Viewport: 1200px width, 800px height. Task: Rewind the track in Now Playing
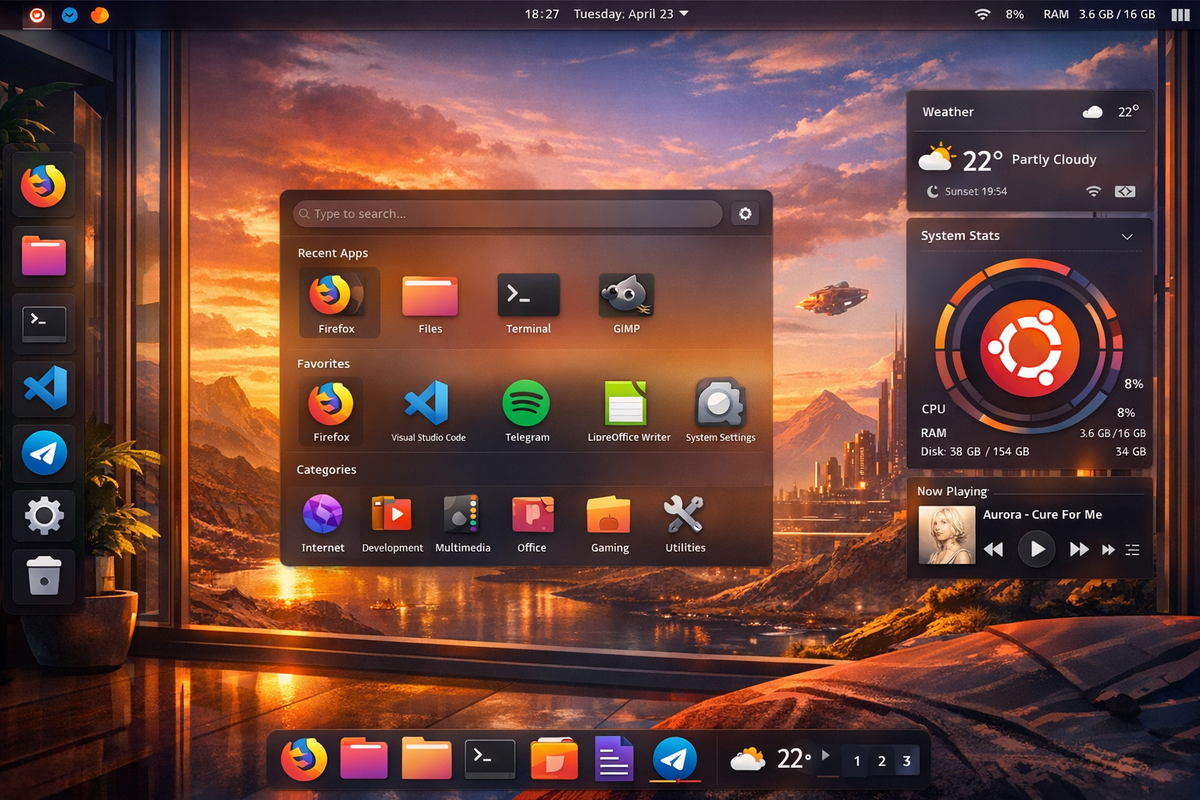[x=993, y=550]
